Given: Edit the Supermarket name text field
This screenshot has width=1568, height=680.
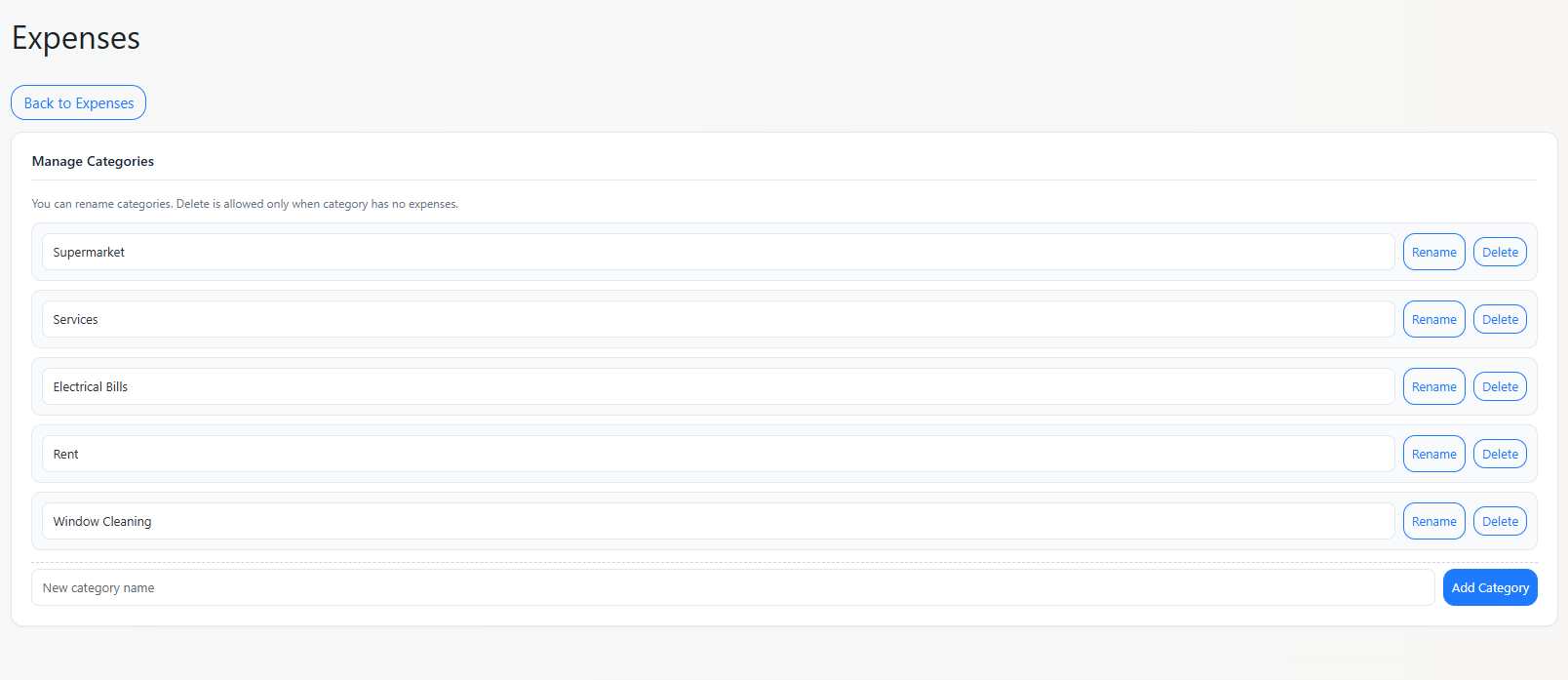Looking at the screenshot, I should click(x=718, y=252).
